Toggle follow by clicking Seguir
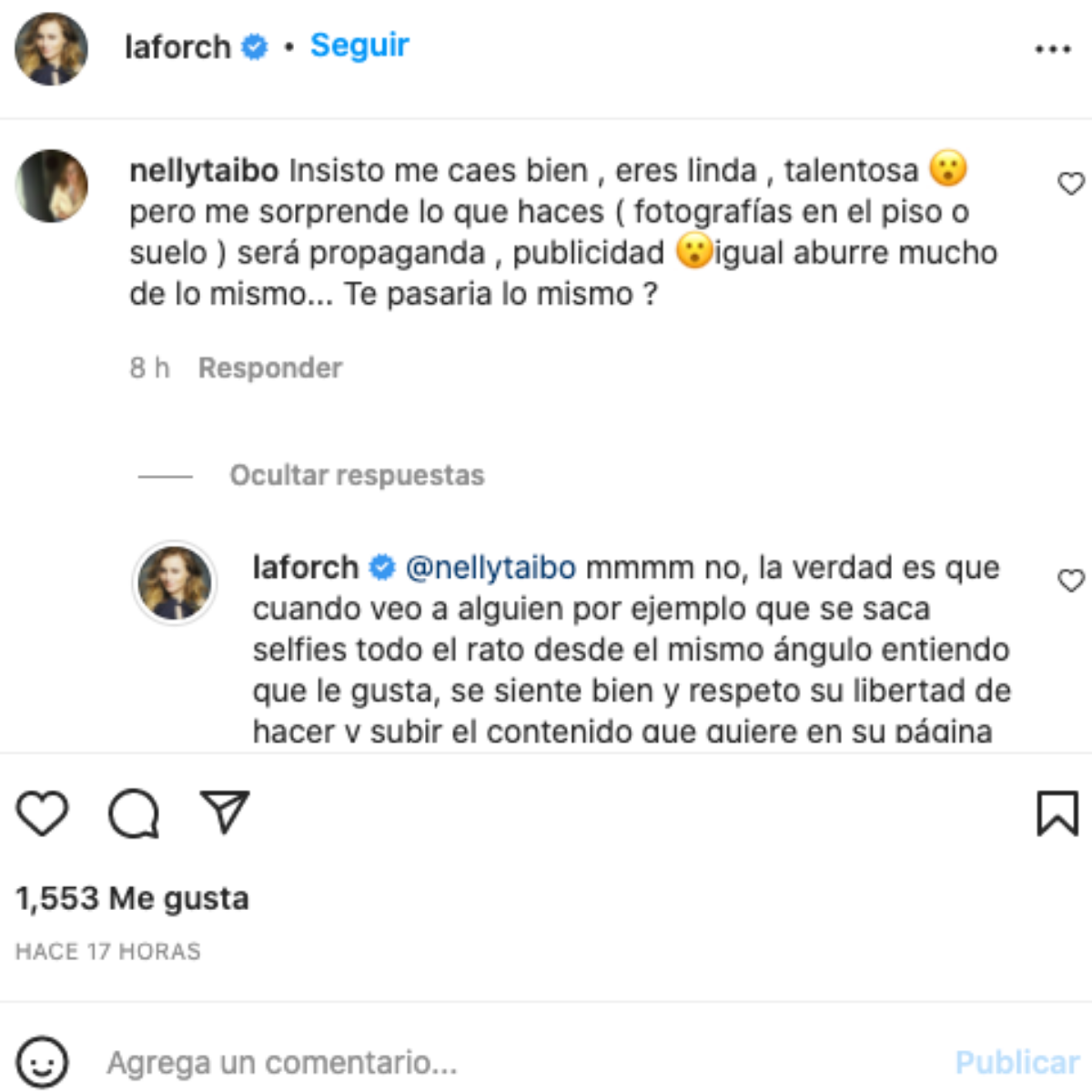Screen dimensions: 1092x1092 [x=359, y=45]
